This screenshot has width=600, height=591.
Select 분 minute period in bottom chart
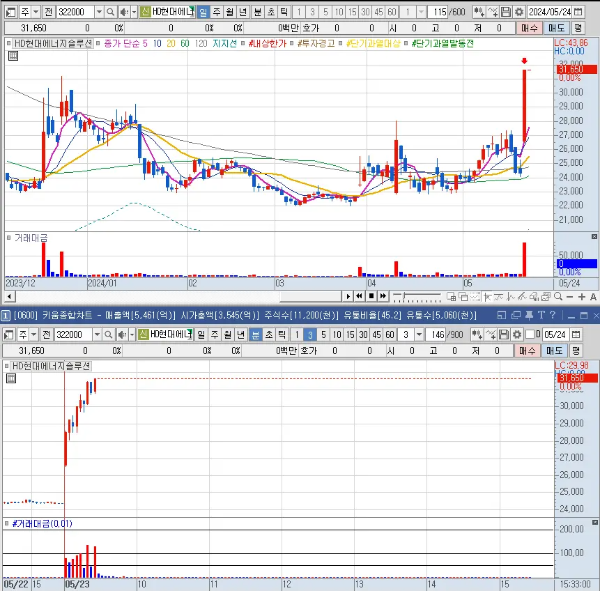[x=255, y=335]
